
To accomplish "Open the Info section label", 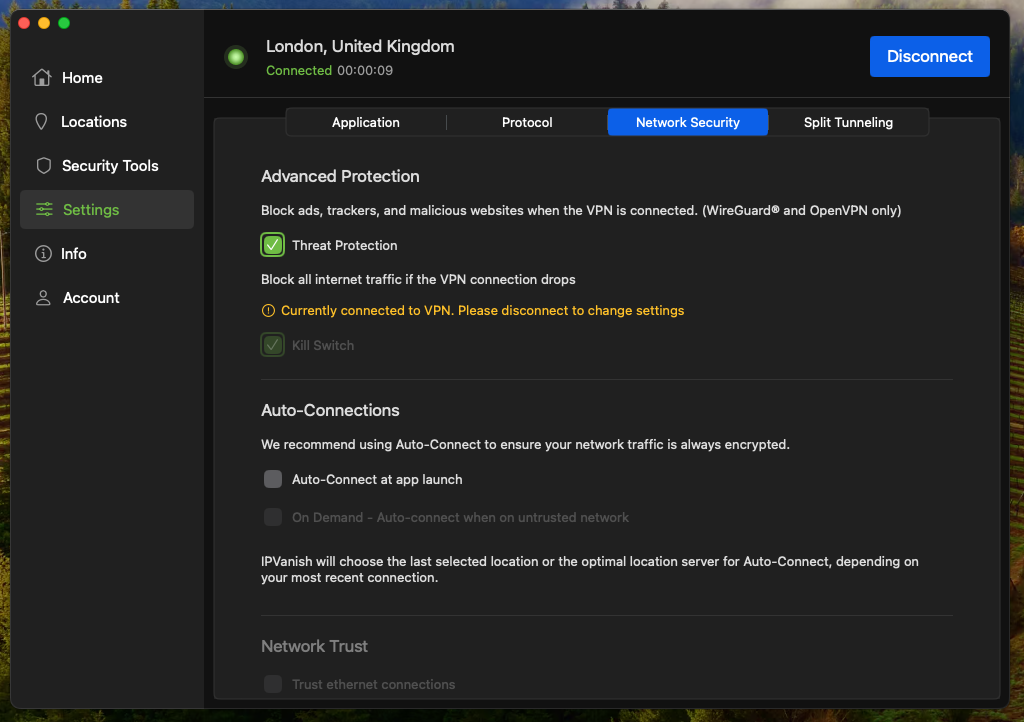I will pos(74,253).
